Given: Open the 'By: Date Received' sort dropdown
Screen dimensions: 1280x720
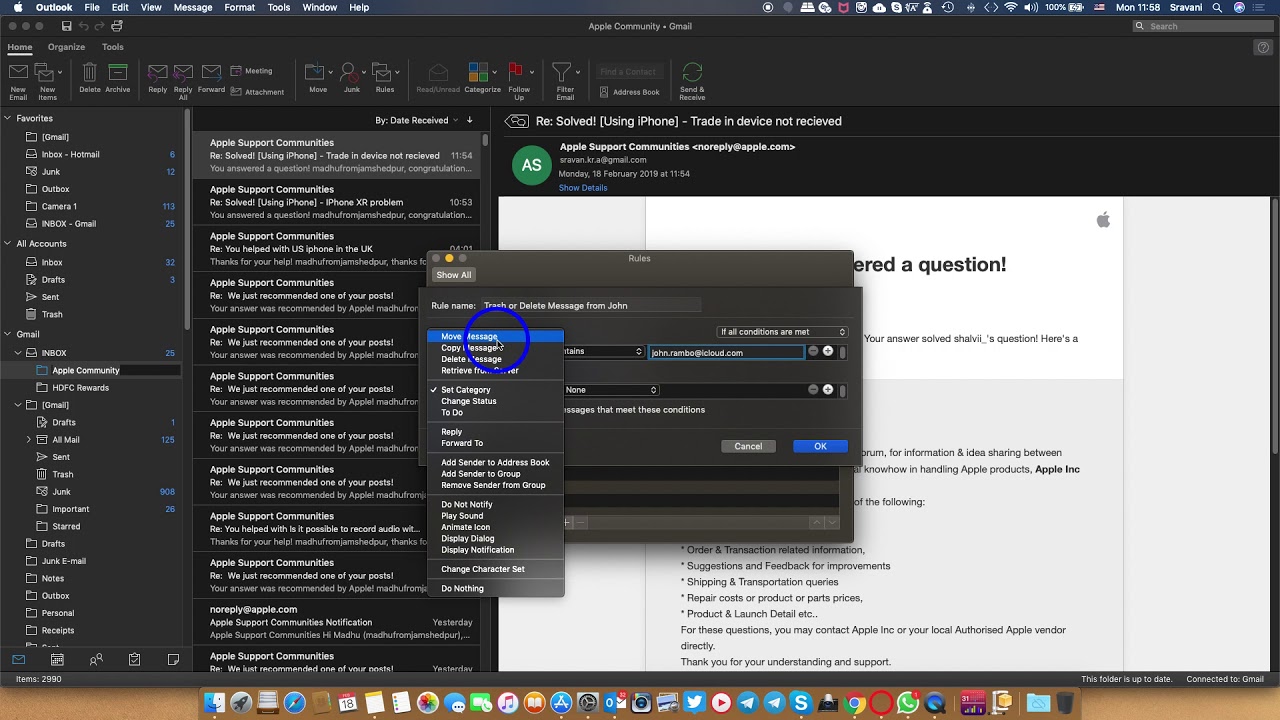Looking at the screenshot, I should point(417,120).
